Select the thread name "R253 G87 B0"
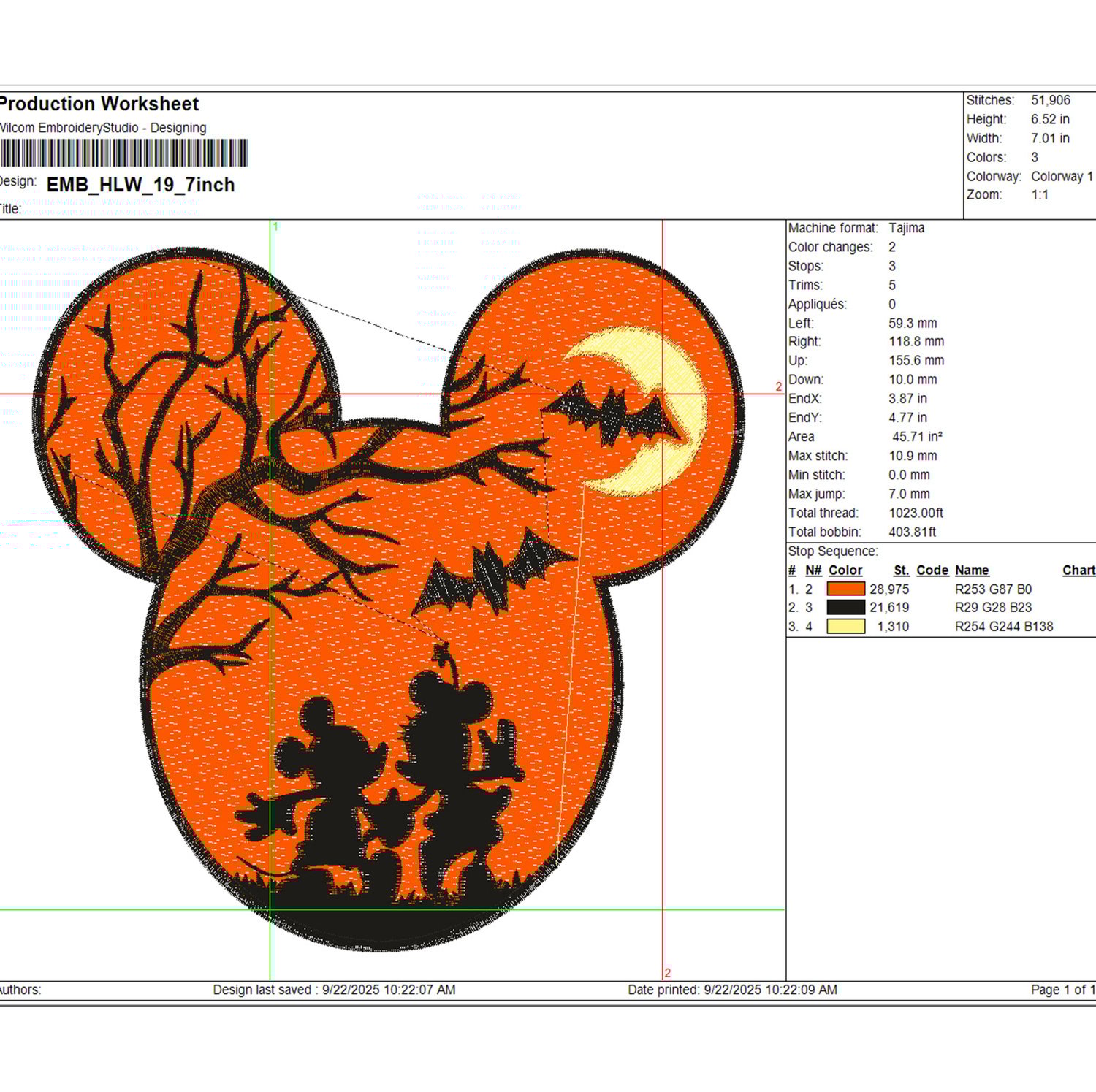1096x1092 pixels. 994,589
